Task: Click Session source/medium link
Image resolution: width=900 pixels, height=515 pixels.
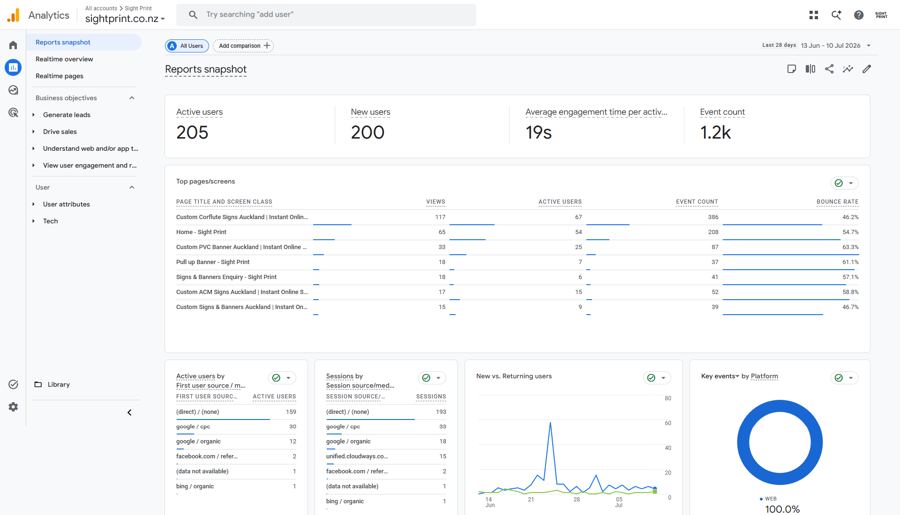Action: [360, 385]
